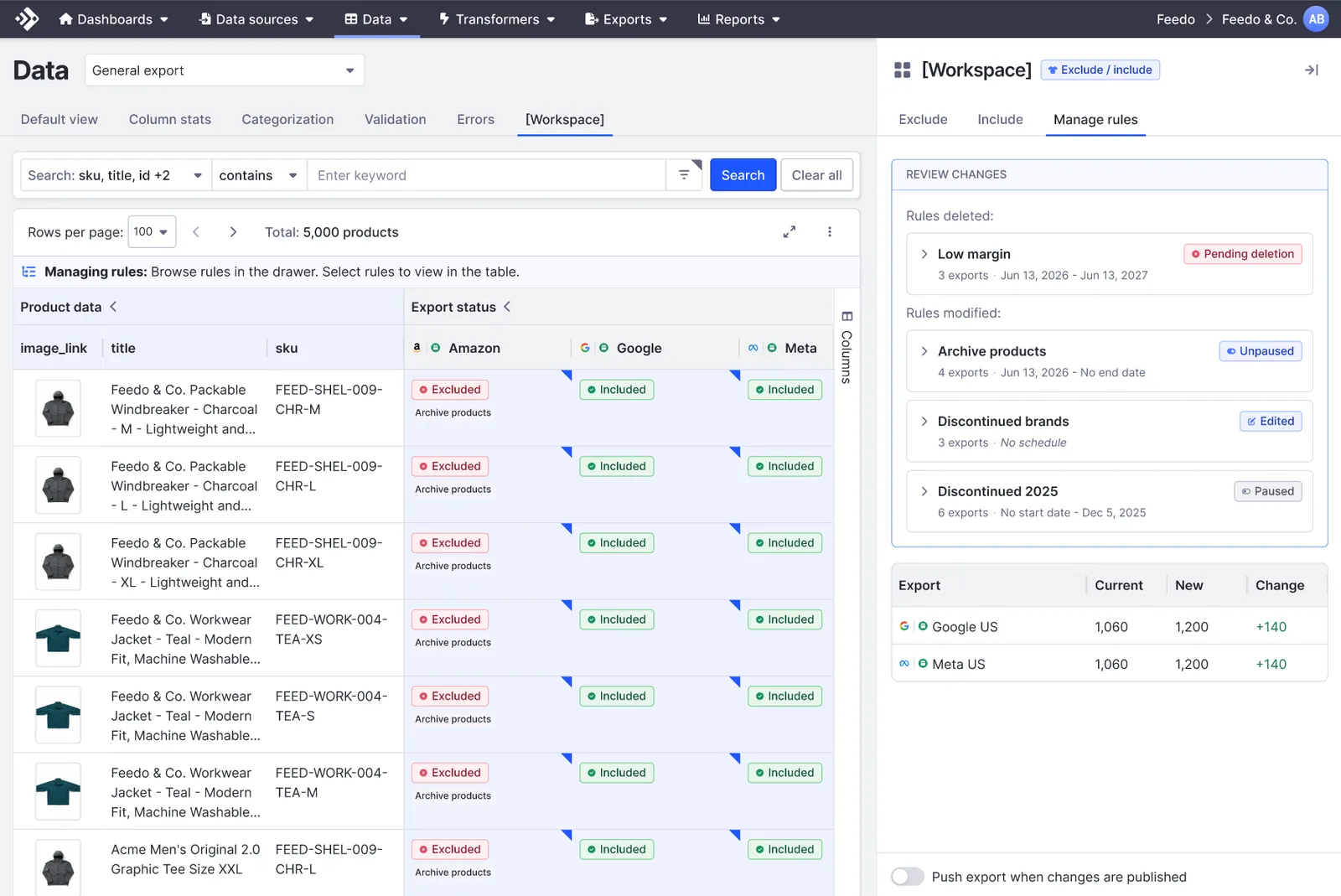Screen dimensions: 1341x896
Task: Expand the Low margin rule
Action: tap(924, 254)
